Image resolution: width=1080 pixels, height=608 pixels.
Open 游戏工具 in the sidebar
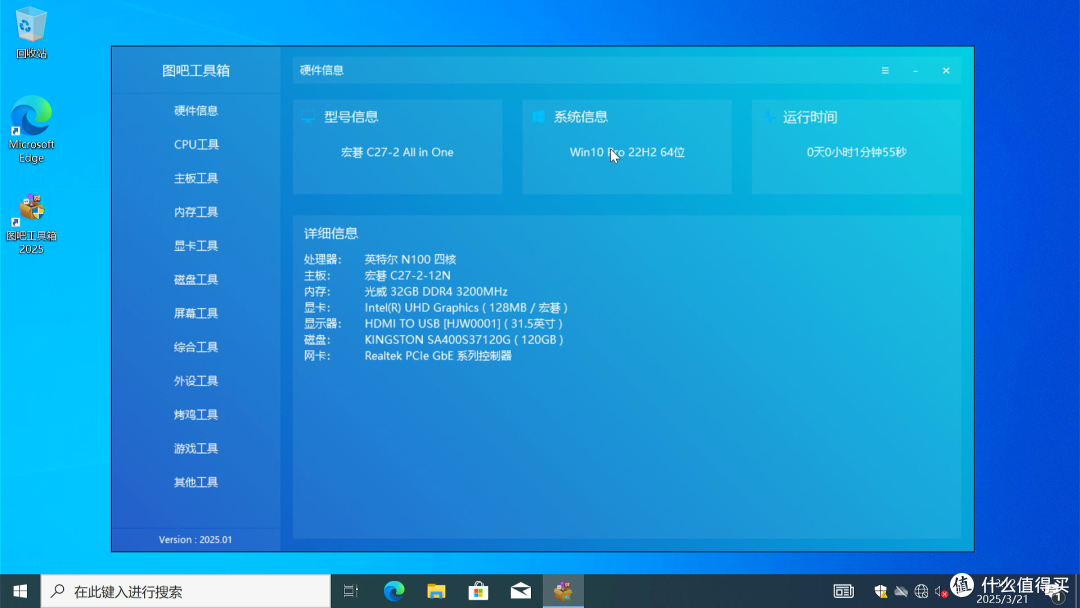pos(196,448)
